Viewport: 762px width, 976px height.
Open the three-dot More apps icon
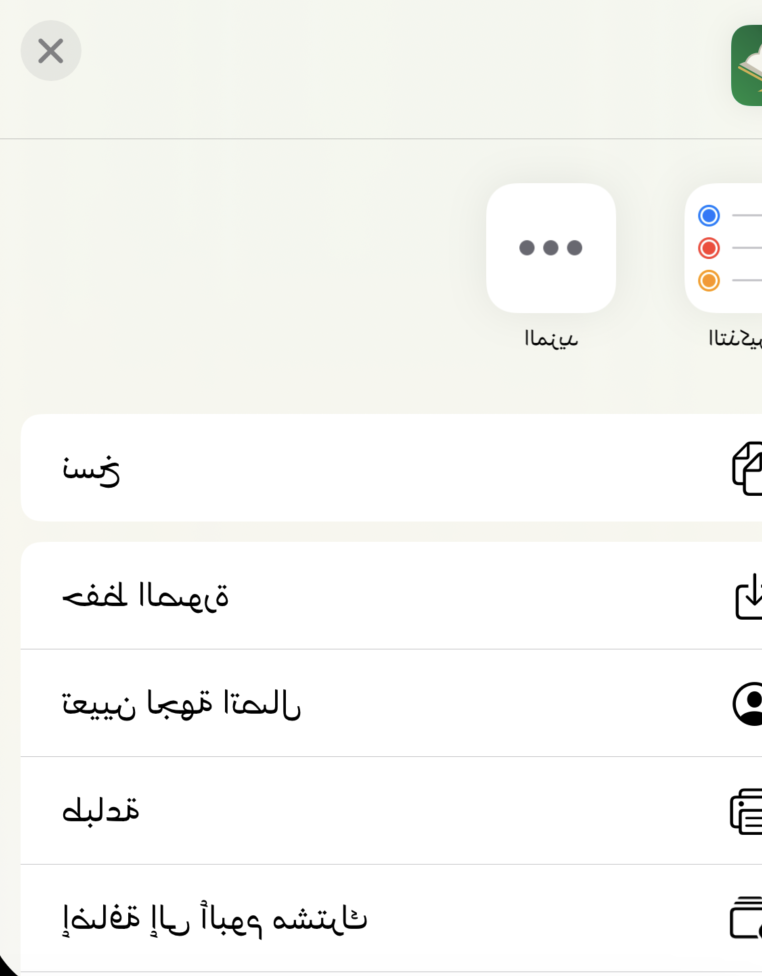551,248
